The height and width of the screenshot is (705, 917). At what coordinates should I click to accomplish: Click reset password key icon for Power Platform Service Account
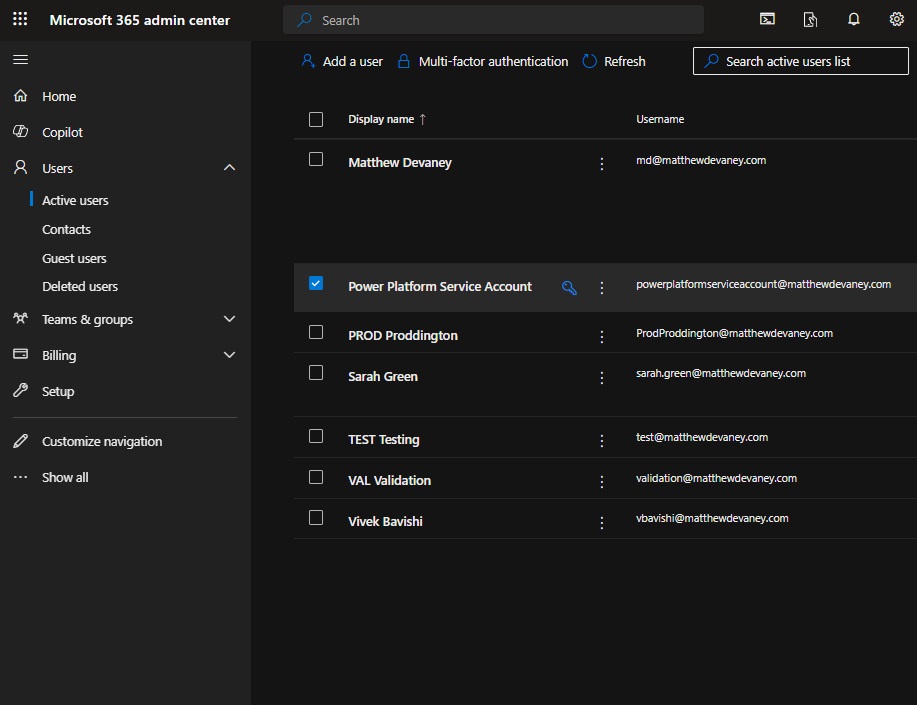tap(569, 287)
